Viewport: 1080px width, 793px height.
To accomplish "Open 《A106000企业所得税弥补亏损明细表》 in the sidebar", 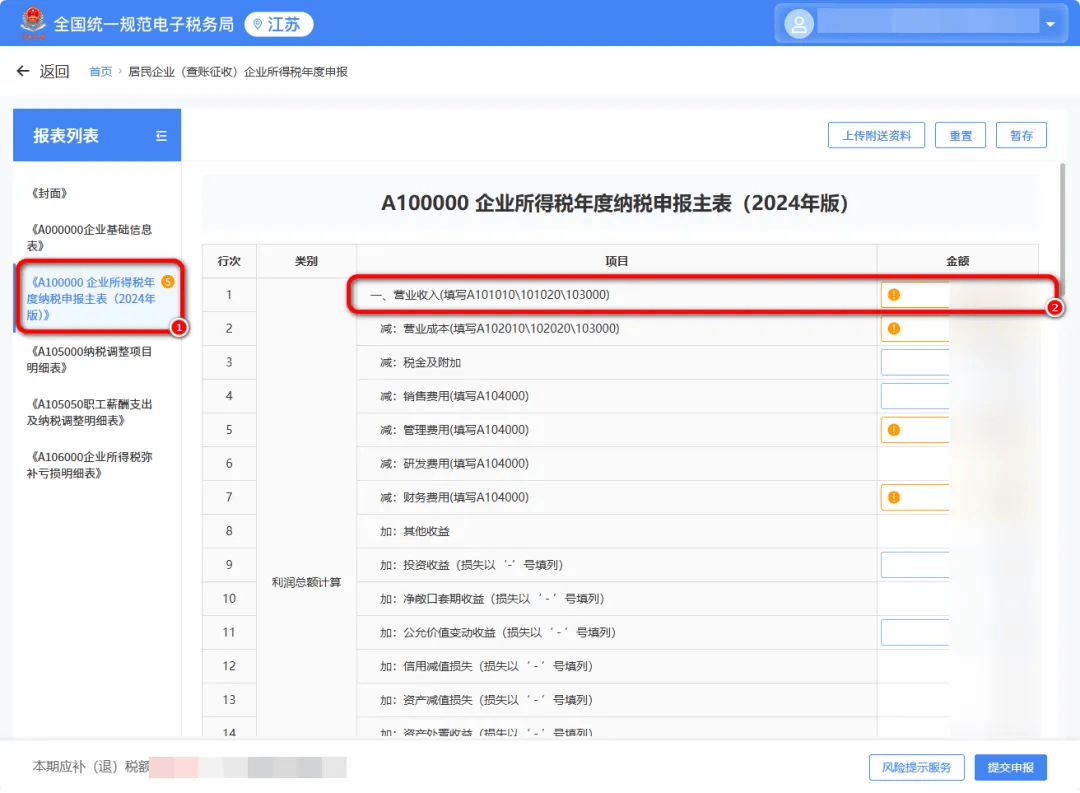I will (x=90, y=465).
